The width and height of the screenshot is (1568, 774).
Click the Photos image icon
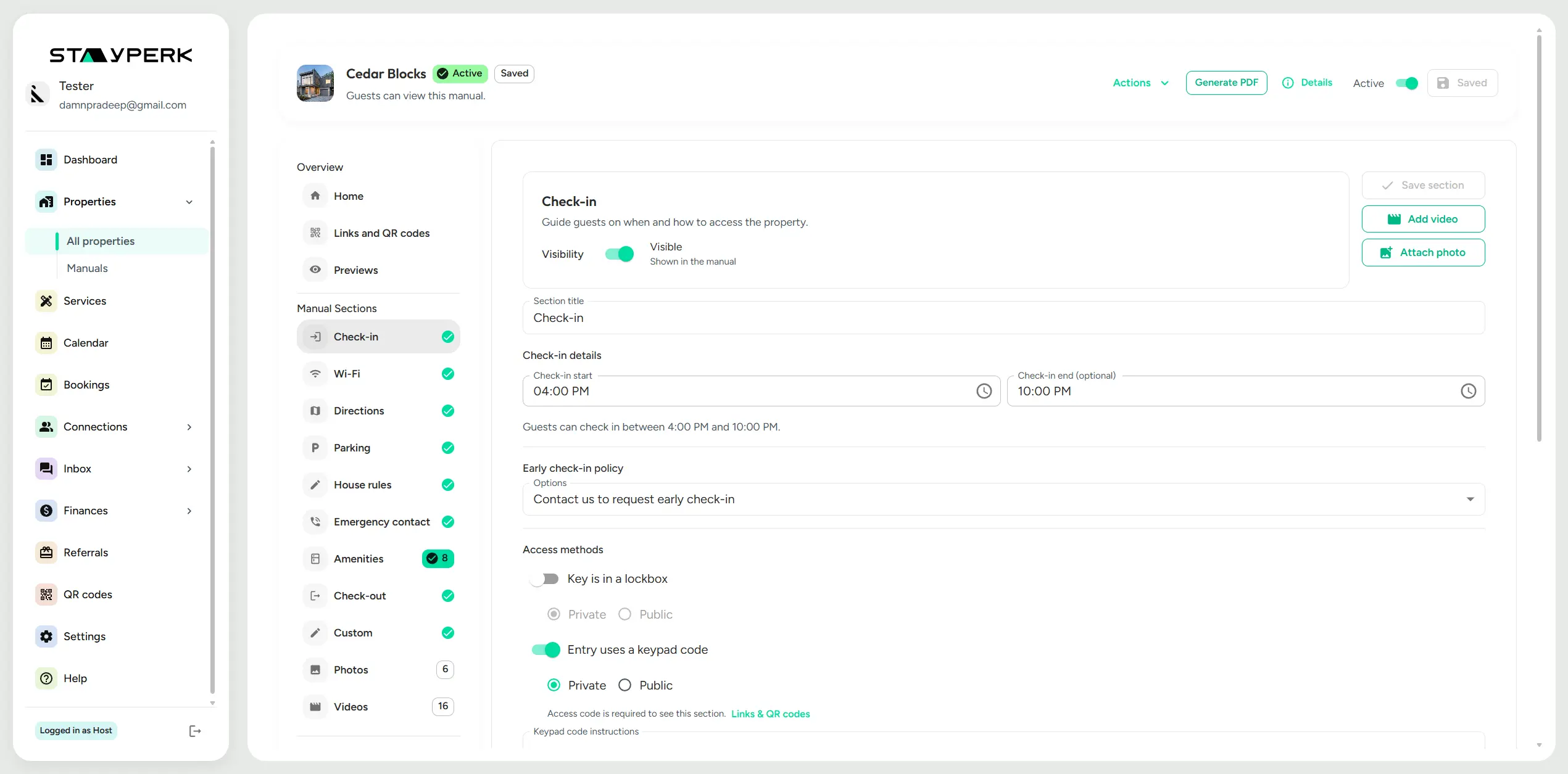315,670
